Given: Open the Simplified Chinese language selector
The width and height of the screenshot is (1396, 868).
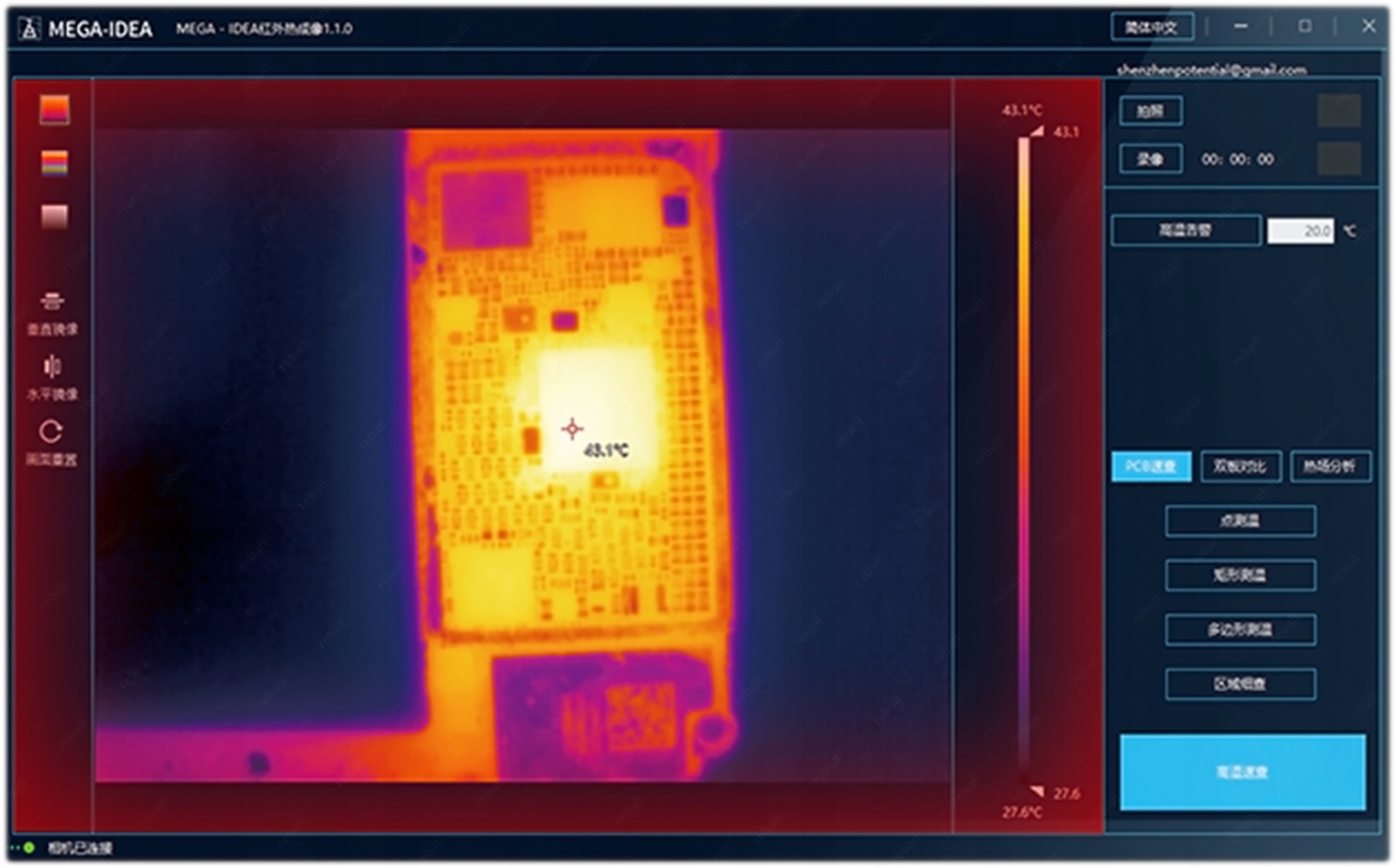Looking at the screenshot, I should (1151, 27).
